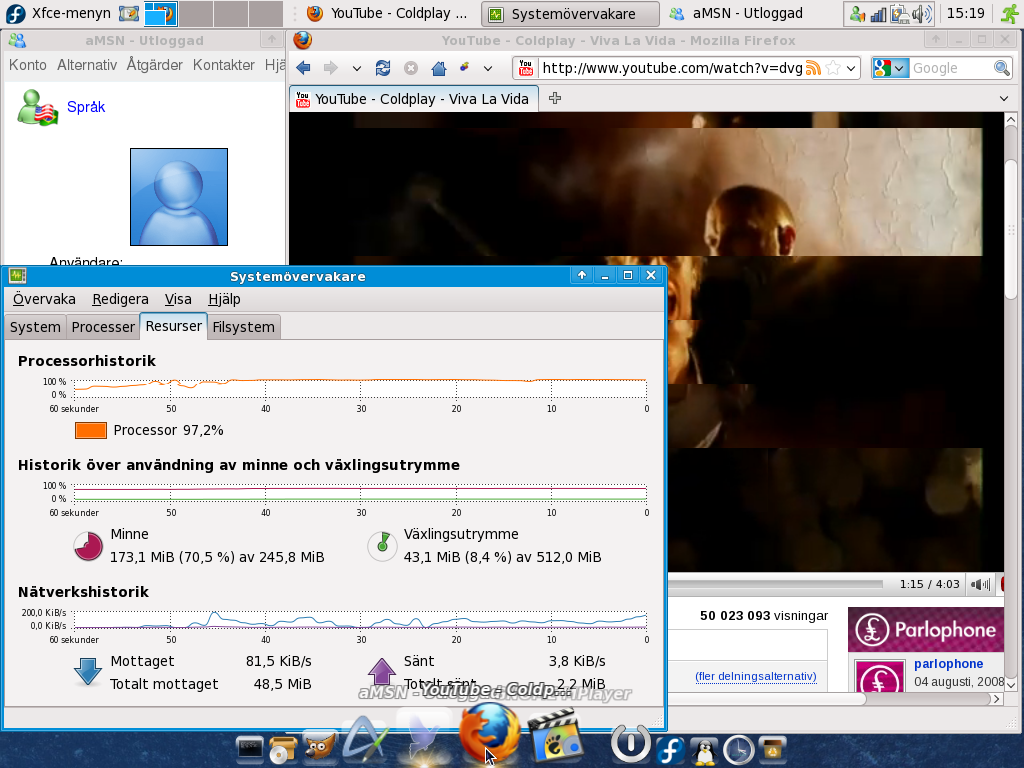Click the bookmarks toolbar berry icon
The height and width of the screenshot is (768, 1024).
tap(465, 67)
